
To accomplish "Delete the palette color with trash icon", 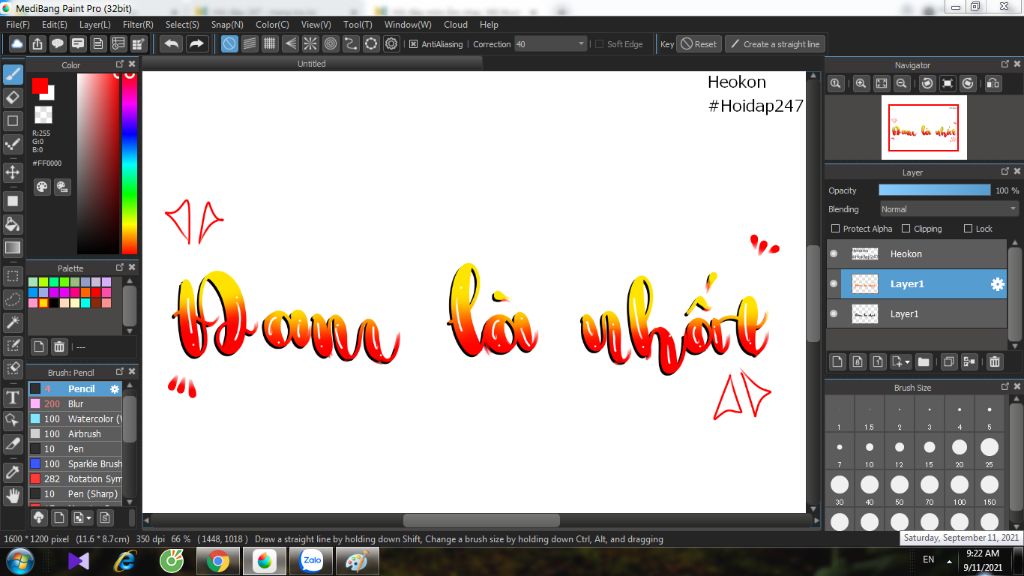I will tap(59, 347).
